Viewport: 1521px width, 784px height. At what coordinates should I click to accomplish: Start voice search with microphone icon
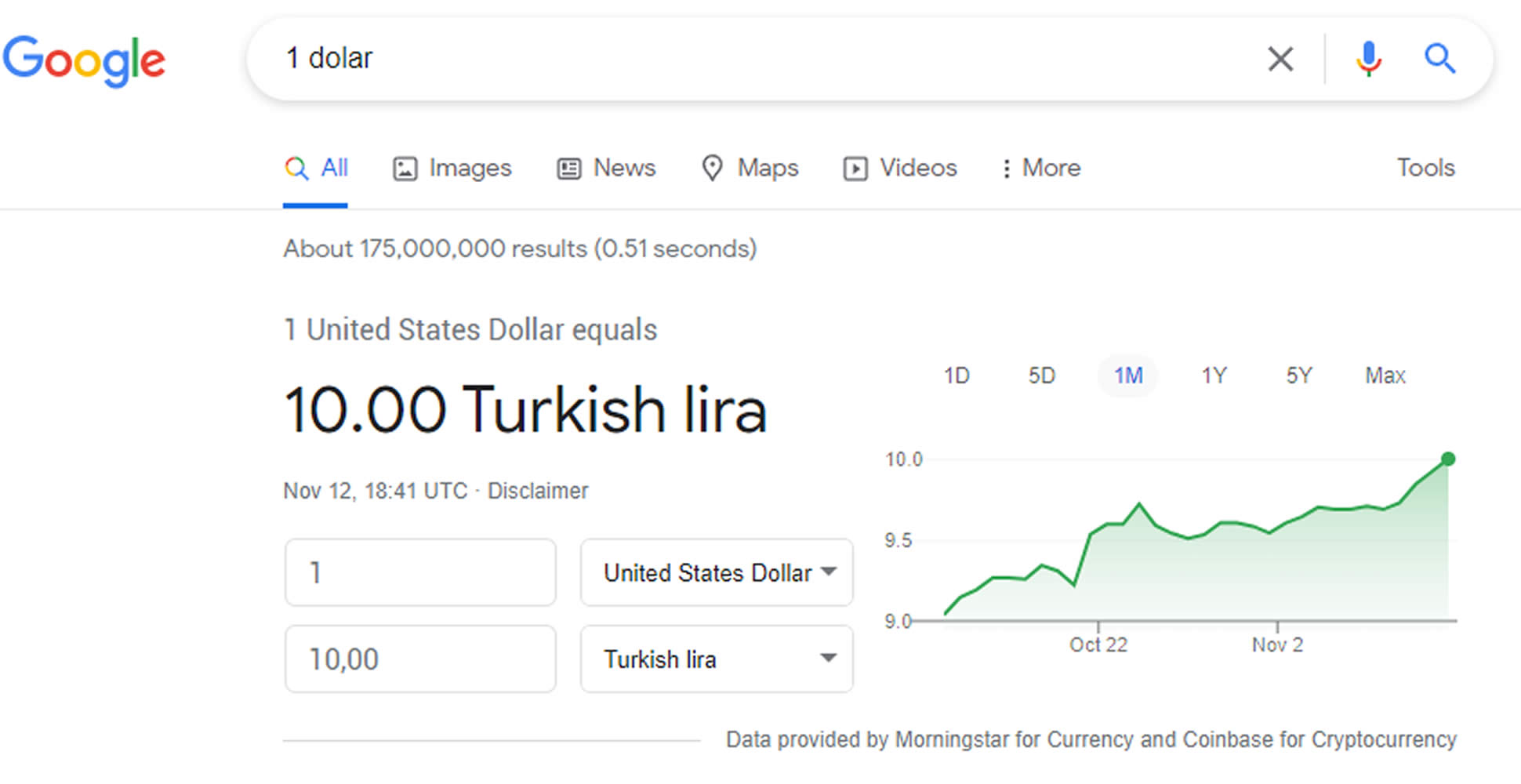tap(1369, 59)
